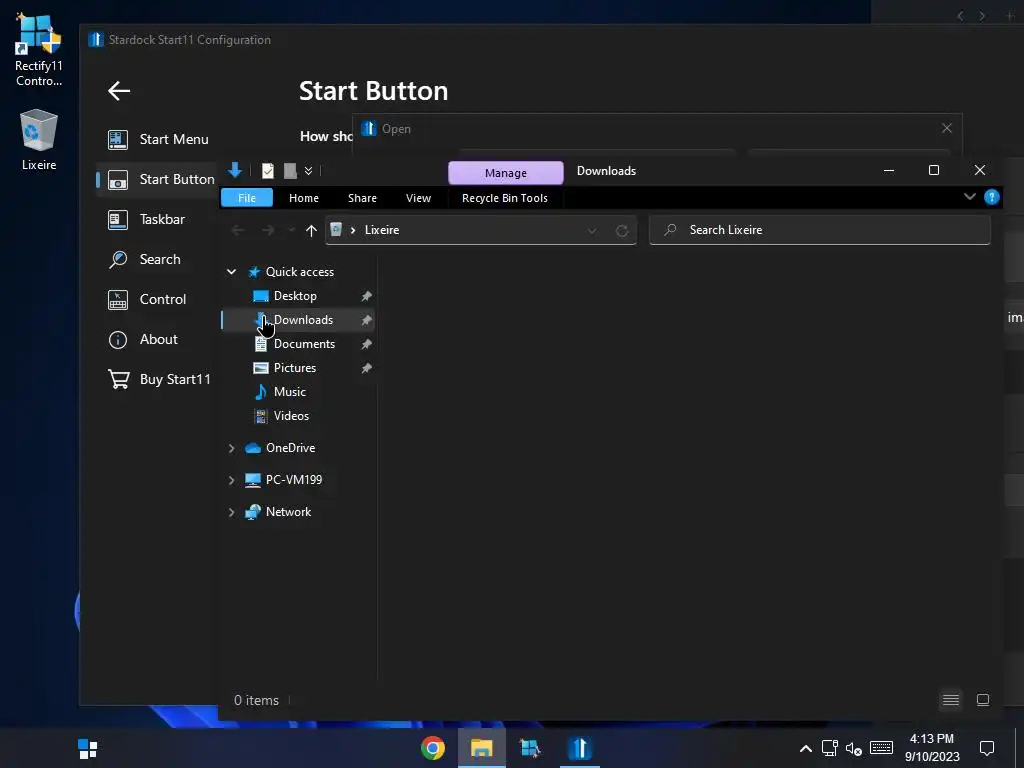Select Start Button section in Start11 sidebar
1024x768 pixels.
click(158, 179)
